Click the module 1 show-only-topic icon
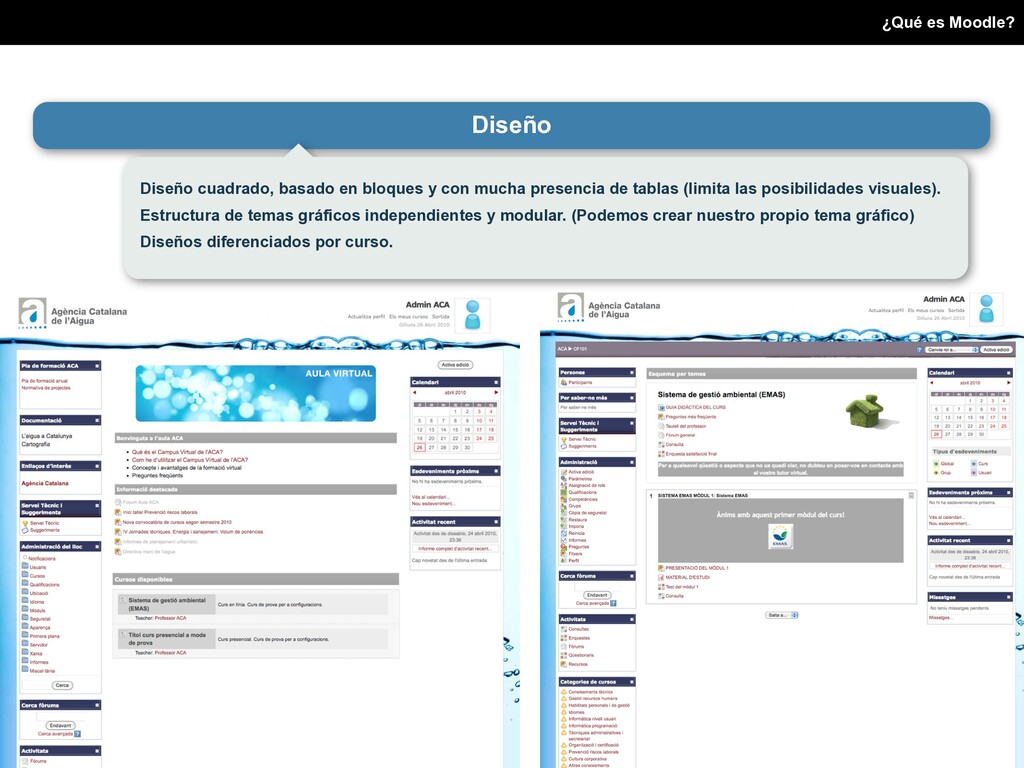The width and height of the screenshot is (1024, 768). pyautogui.click(x=911, y=496)
